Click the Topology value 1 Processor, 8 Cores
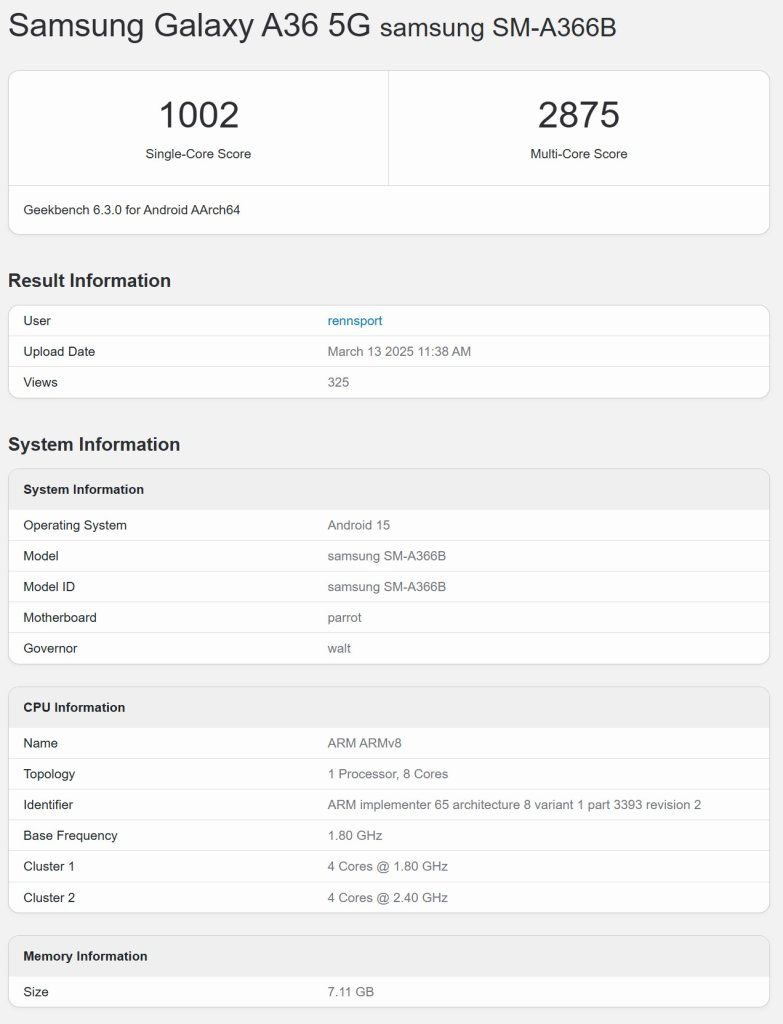 [387, 775]
